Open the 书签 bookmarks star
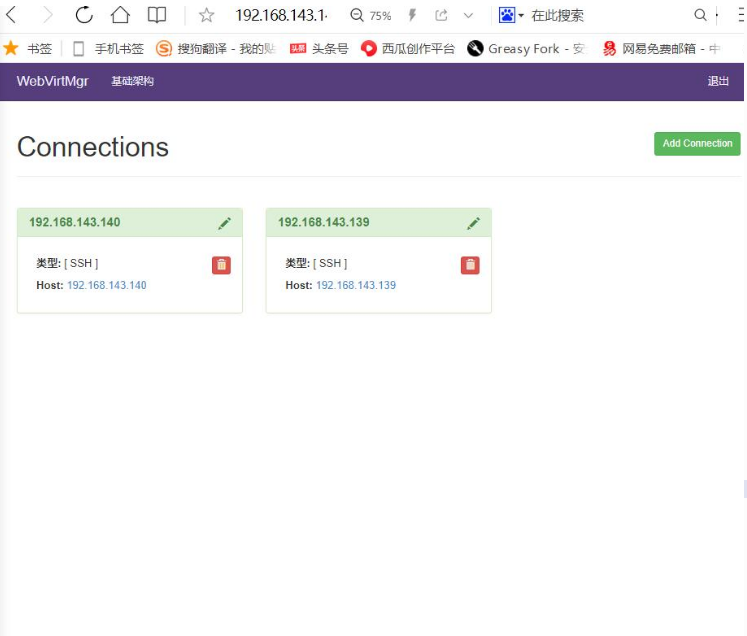The width and height of the screenshot is (747, 636). 28,49
